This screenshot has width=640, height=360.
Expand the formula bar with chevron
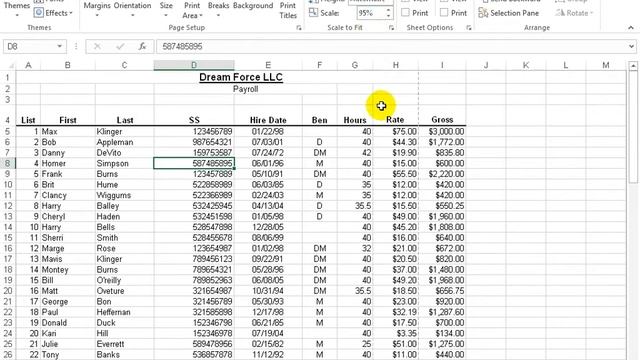(631, 47)
